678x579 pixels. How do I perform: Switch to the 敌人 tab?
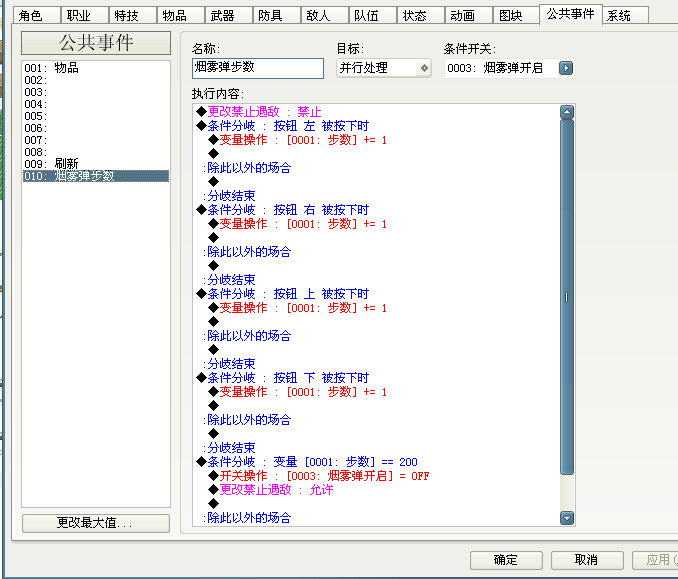point(325,16)
